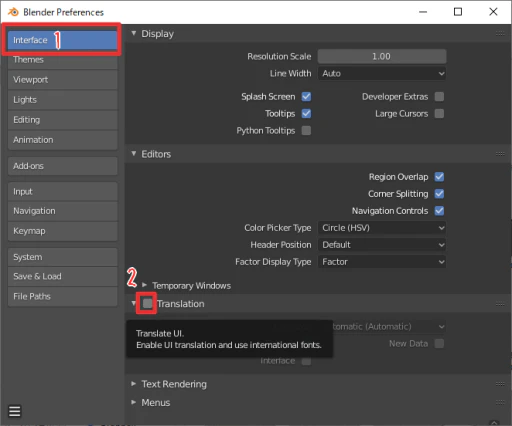Enable the Translation checkbox
Screen dimensions: 512x426
point(147,303)
